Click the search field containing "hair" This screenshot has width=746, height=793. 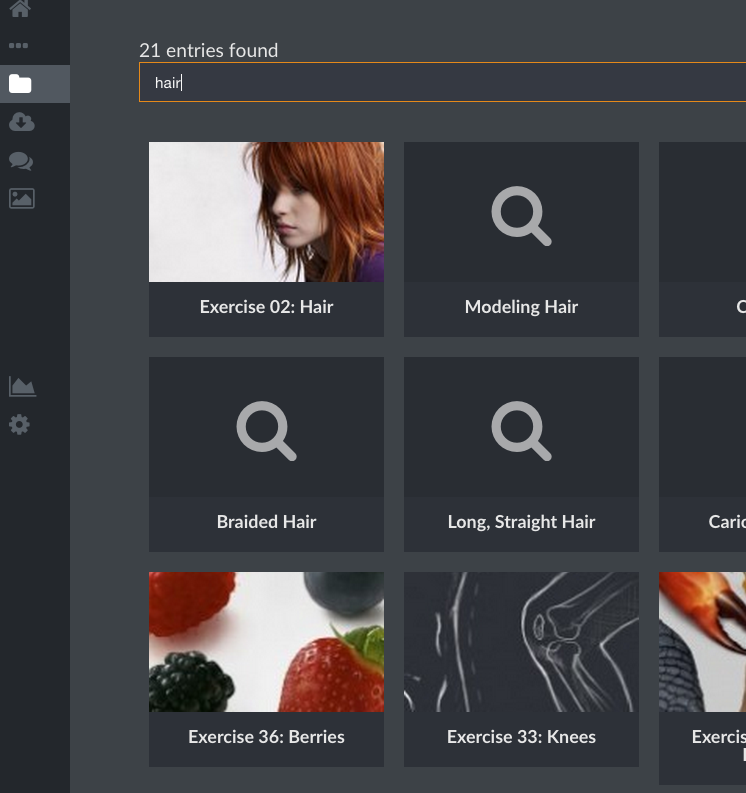[443, 82]
